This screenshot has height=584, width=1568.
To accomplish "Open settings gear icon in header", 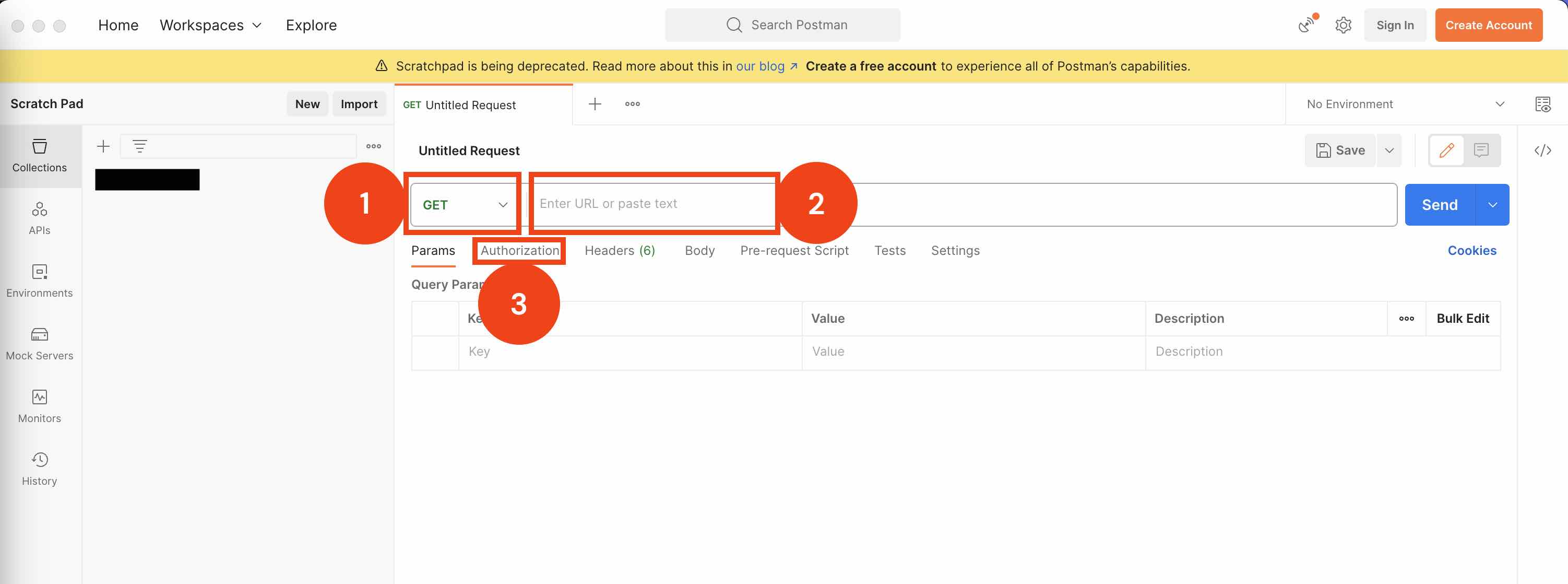I will click(x=1344, y=25).
